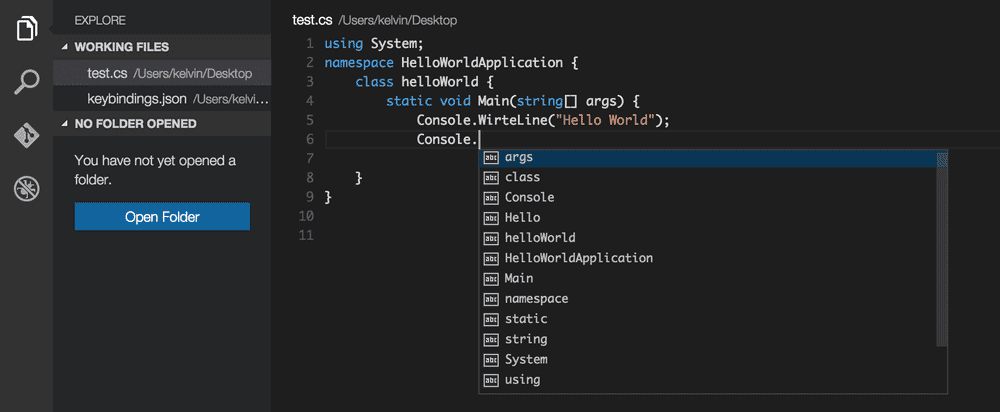Click 'Console.' on line 6

[447, 140]
